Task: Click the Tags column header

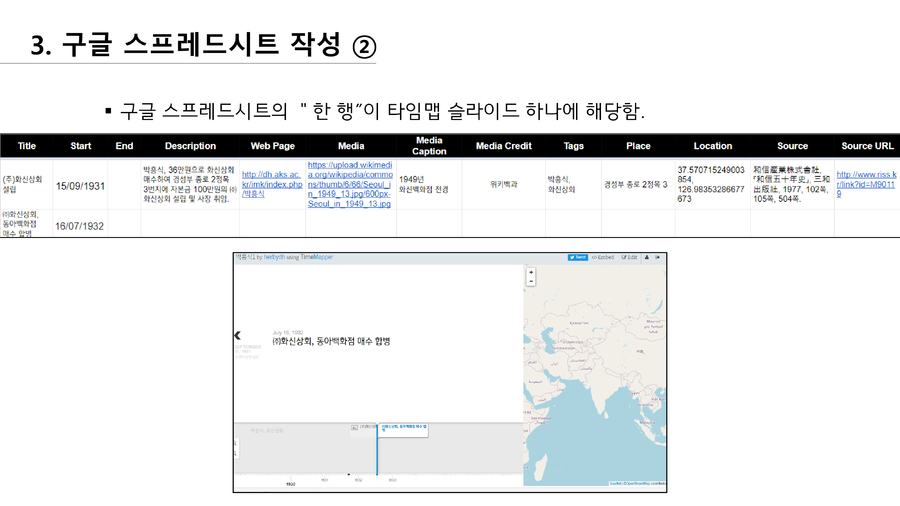Action: coord(573,146)
